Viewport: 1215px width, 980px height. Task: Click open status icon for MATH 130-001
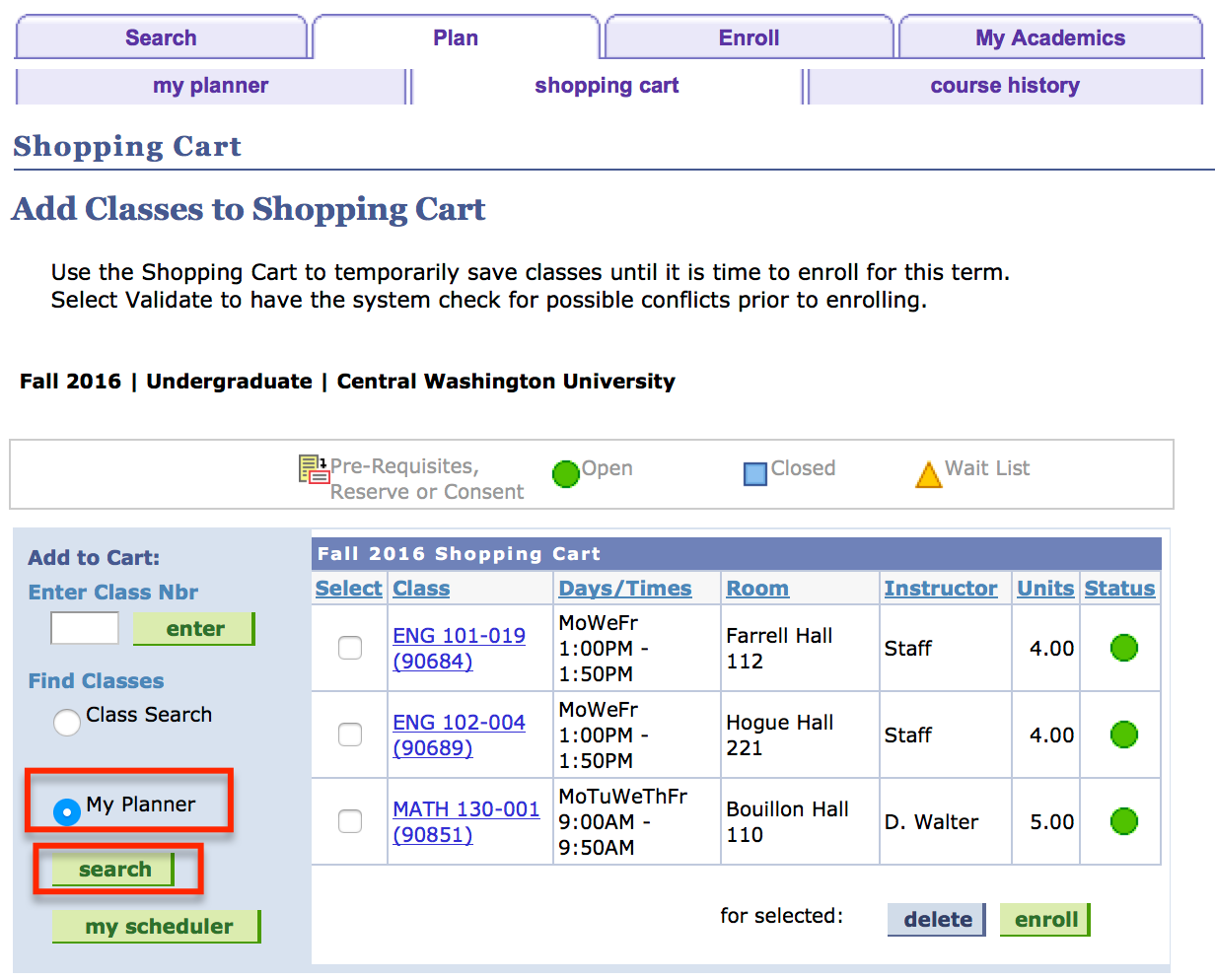(1123, 821)
